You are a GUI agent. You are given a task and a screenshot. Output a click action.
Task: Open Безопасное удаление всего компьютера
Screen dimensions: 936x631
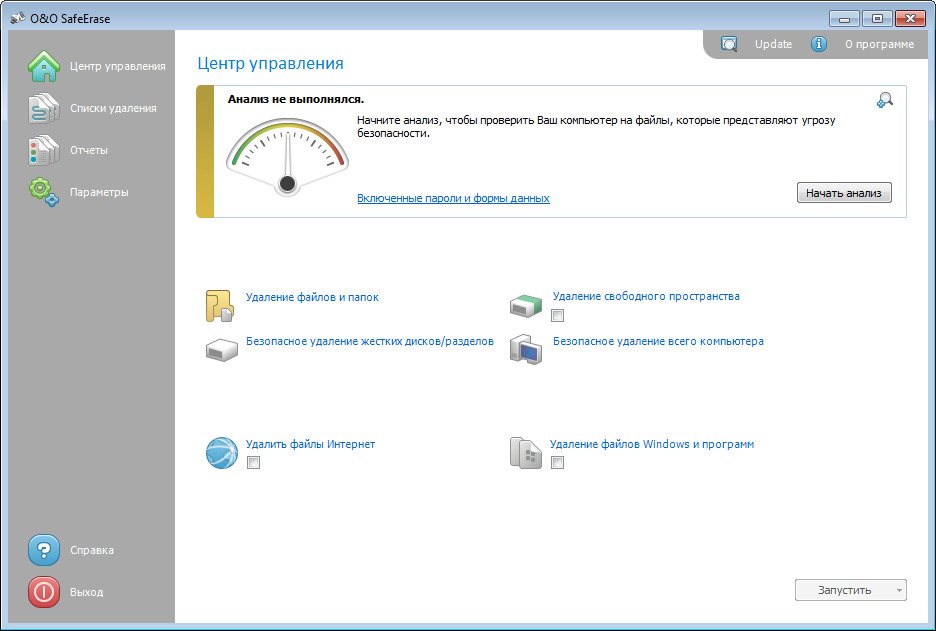[658, 341]
